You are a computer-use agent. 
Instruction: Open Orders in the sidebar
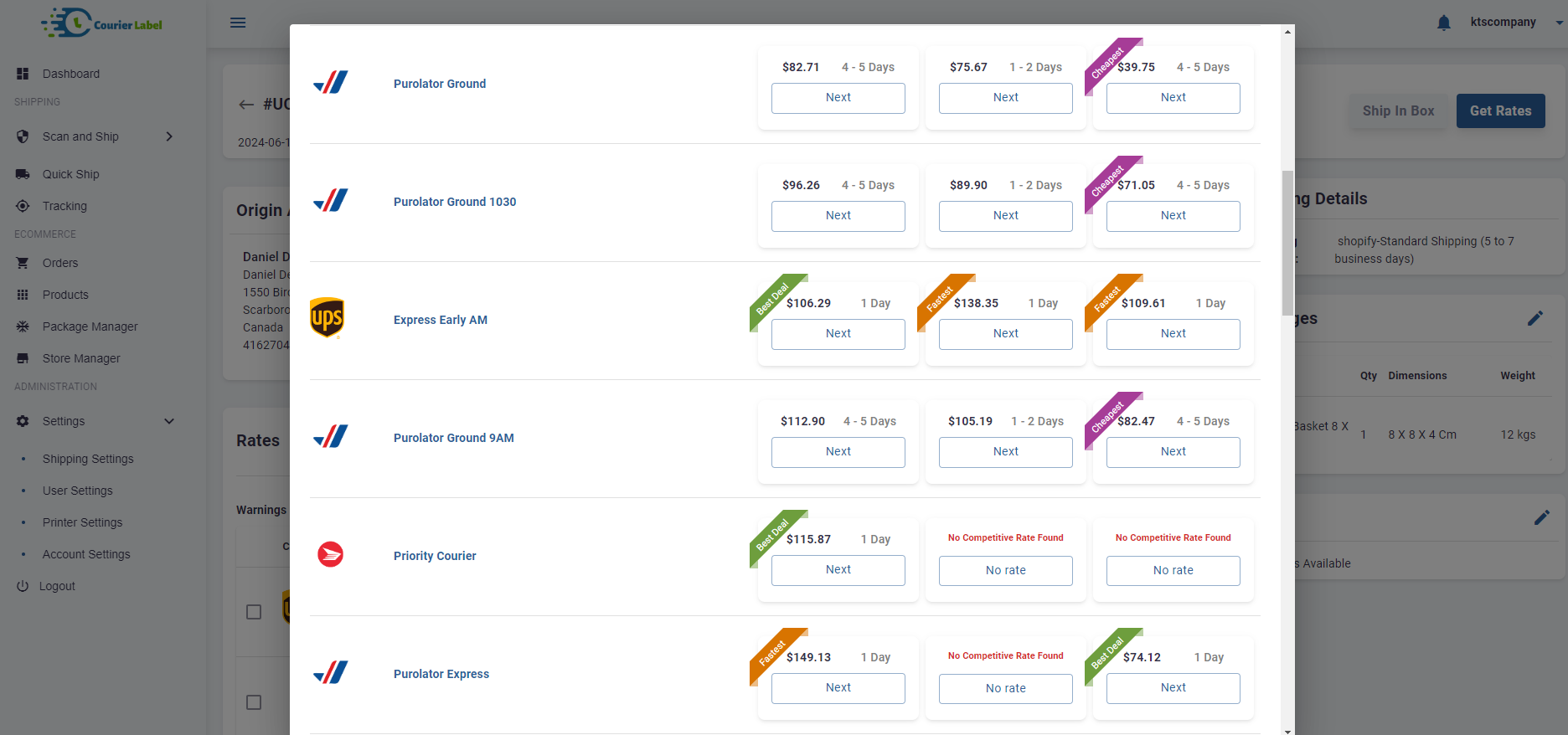click(x=60, y=263)
